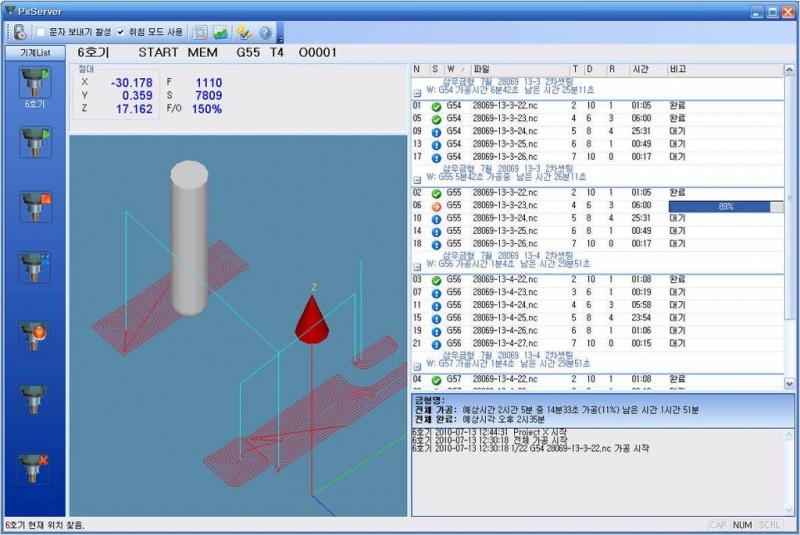The height and width of the screenshot is (535, 800).
Task: Enable the 문자 보내기 활성 checkbox
Action: click(41, 32)
